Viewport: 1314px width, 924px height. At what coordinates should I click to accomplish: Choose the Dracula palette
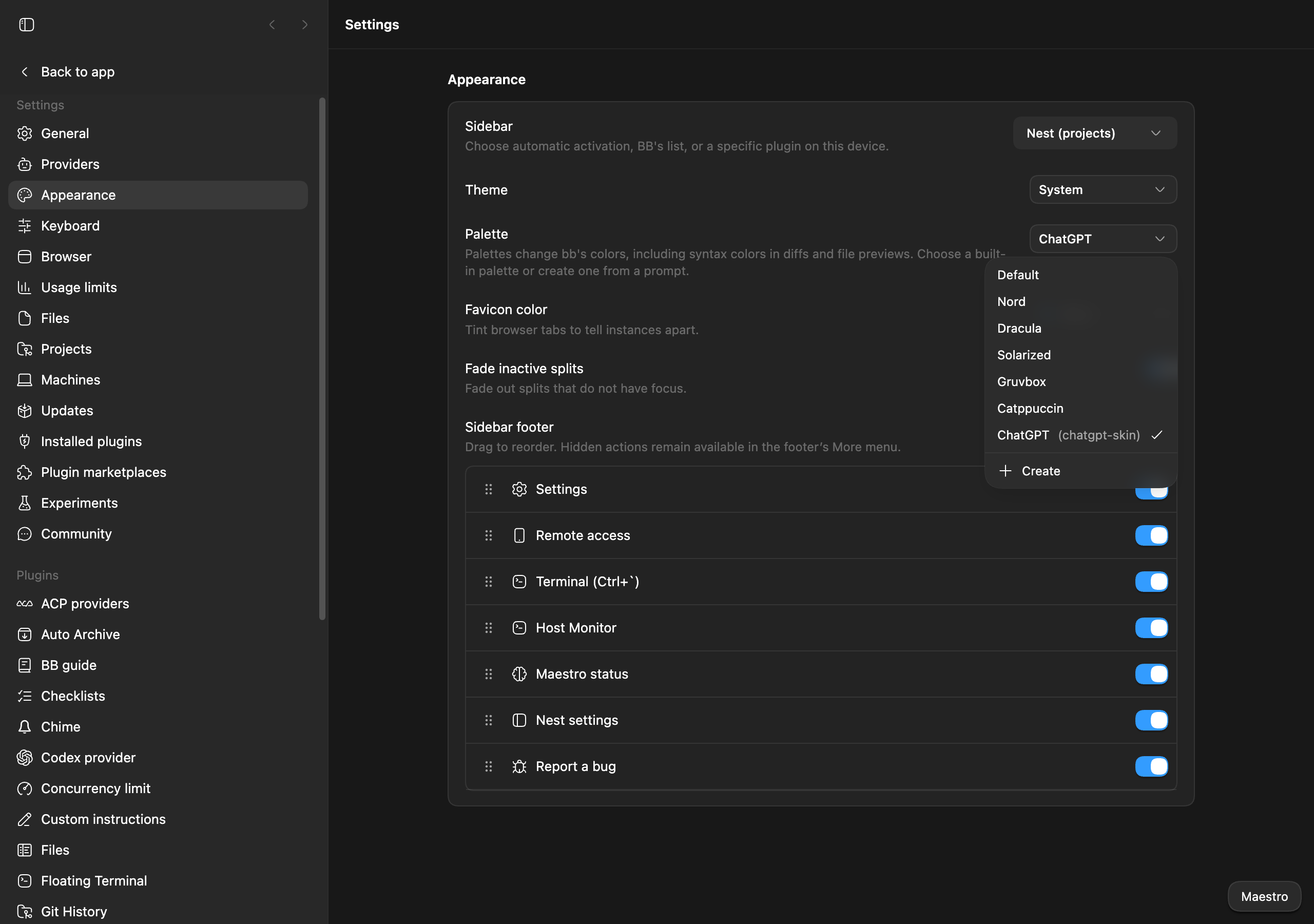pyautogui.click(x=1080, y=329)
